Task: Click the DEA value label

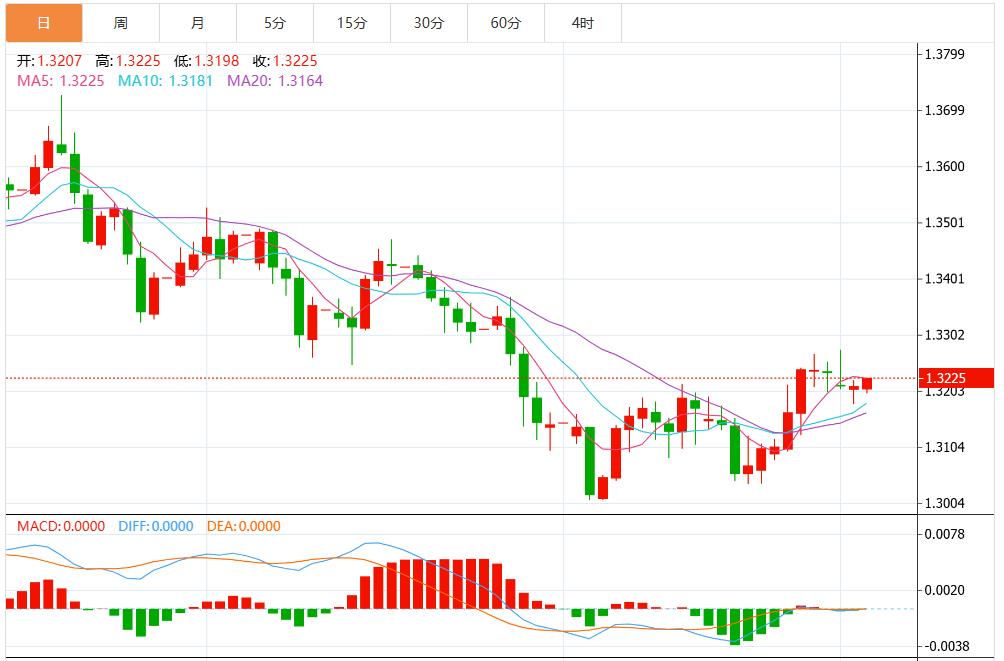Action: pos(244,526)
